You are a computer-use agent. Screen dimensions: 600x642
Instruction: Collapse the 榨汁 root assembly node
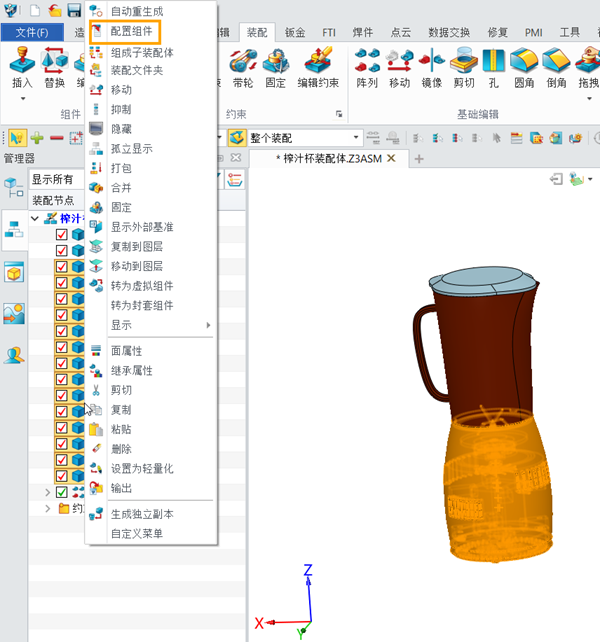click(35, 219)
